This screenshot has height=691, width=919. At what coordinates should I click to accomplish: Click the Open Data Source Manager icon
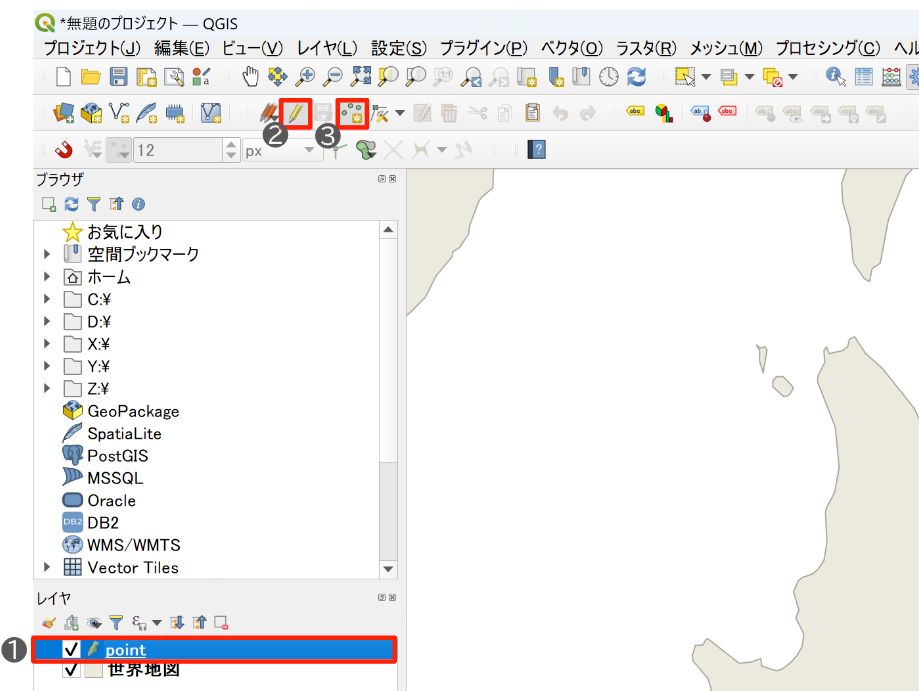click(63, 113)
